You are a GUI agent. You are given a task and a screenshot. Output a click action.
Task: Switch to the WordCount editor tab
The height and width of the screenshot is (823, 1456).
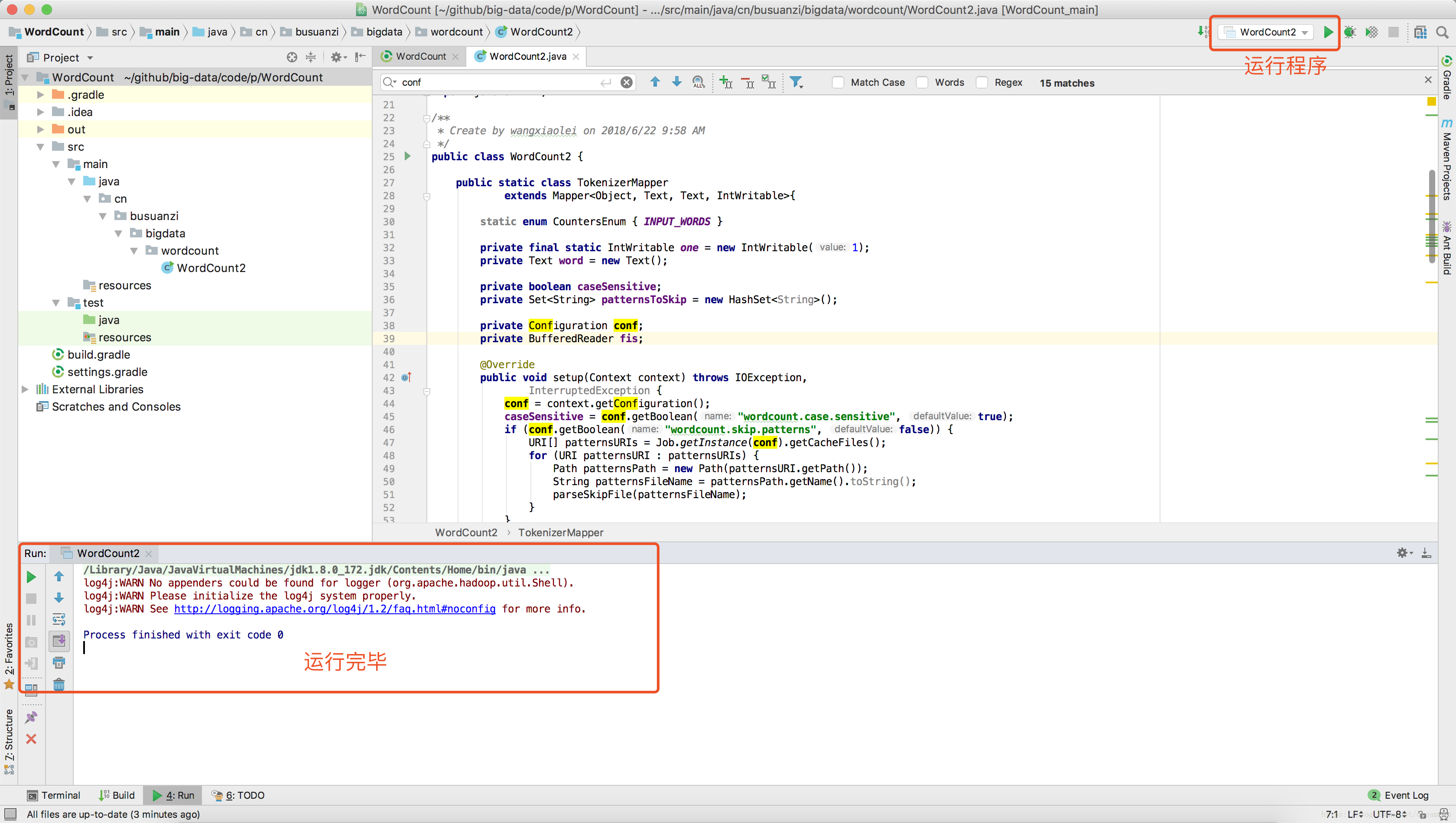(420, 56)
